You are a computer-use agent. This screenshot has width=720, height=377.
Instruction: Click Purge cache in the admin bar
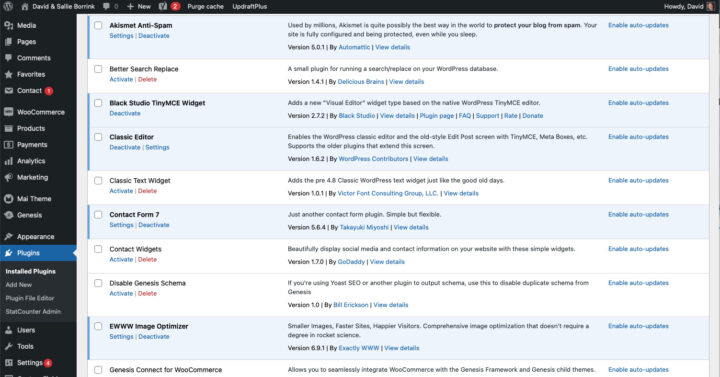tap(205, 6)
